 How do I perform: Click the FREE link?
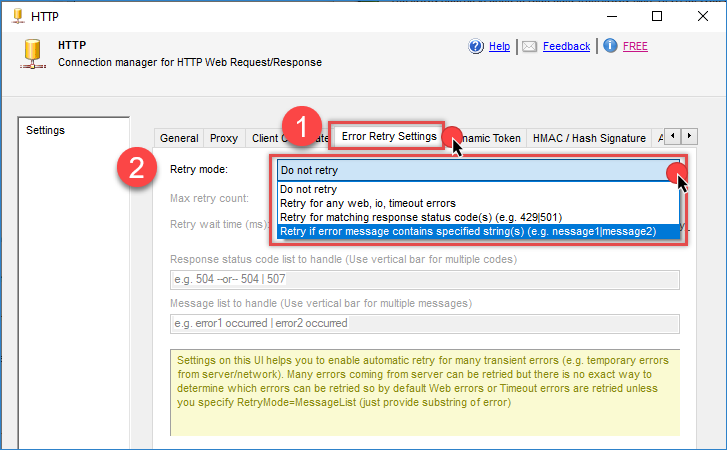click(x=635, y=46)
